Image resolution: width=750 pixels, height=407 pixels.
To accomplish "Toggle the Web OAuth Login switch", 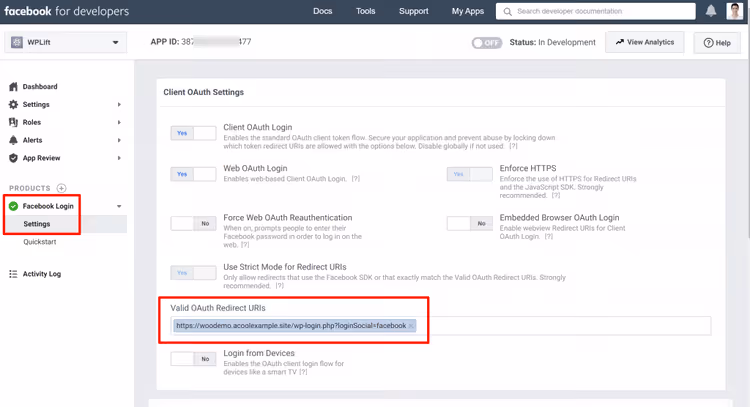I will [x=193, y=174].
